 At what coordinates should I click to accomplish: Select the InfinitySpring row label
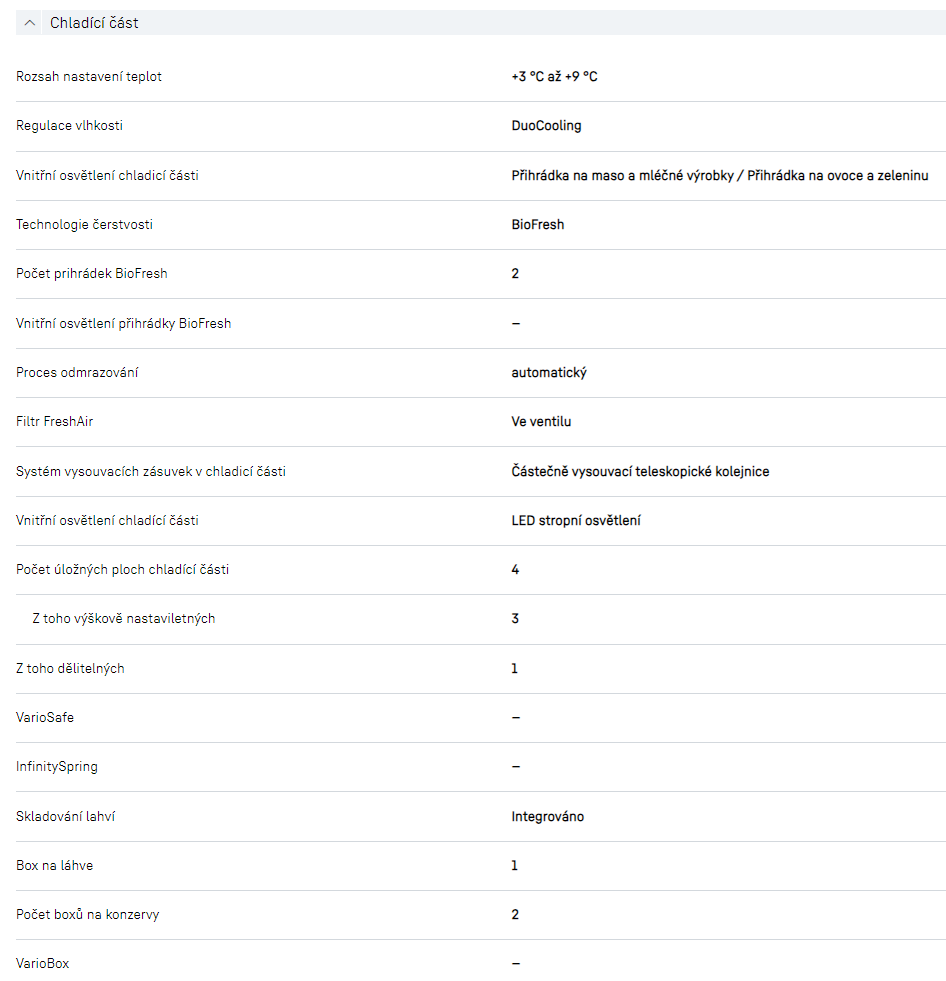57,767
